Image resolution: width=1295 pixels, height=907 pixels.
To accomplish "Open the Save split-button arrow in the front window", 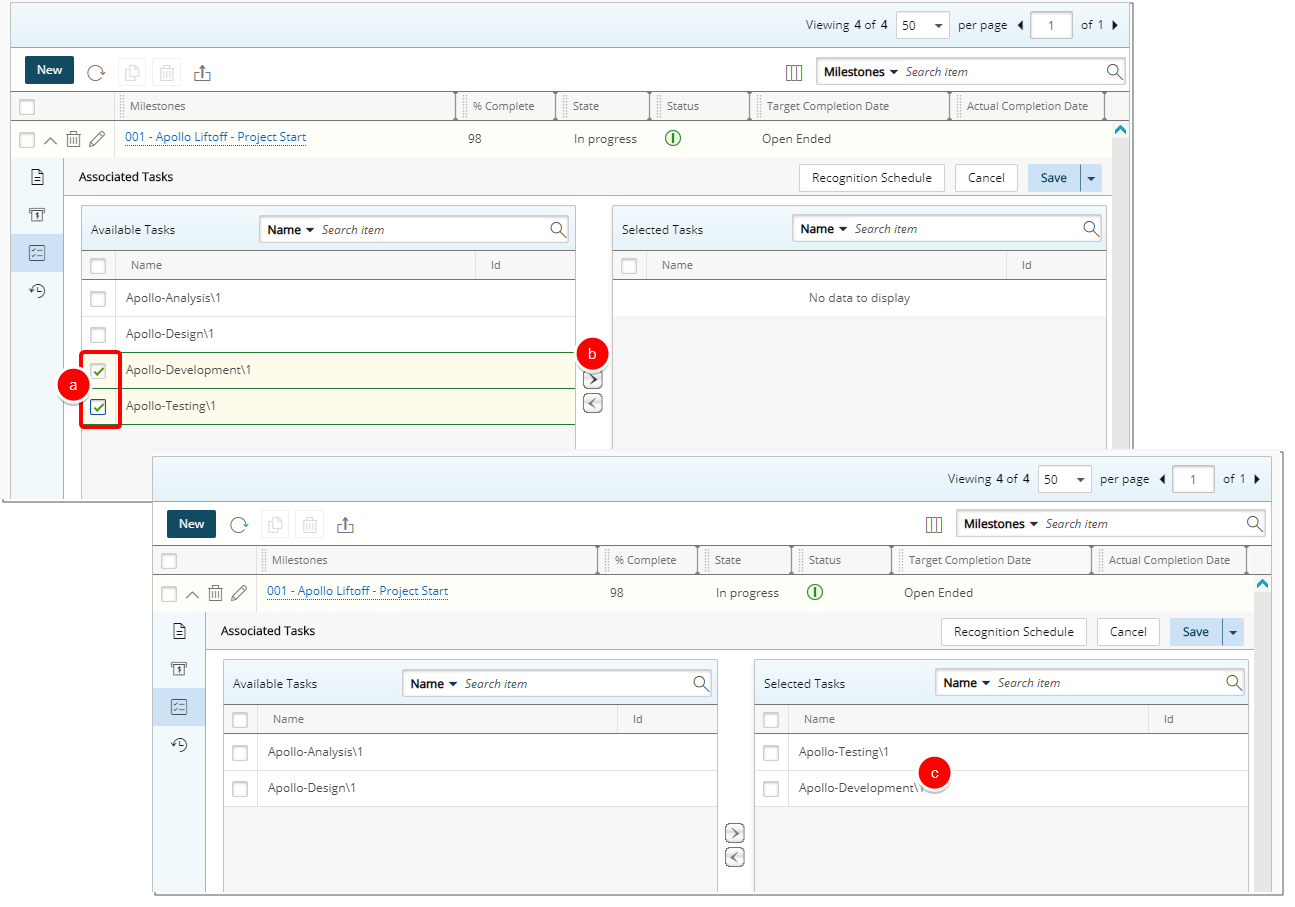I will (1233, 632).
